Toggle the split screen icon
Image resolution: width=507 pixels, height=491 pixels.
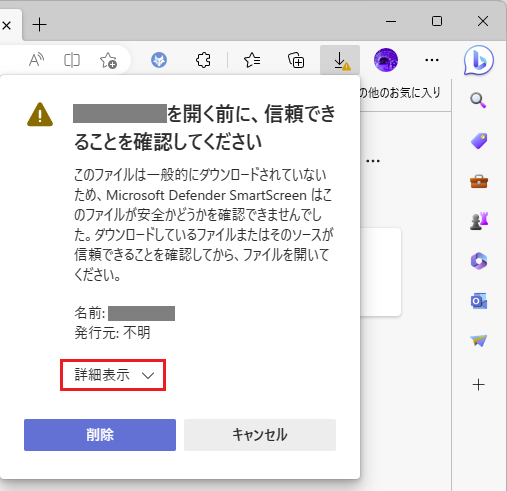[72, 60]
